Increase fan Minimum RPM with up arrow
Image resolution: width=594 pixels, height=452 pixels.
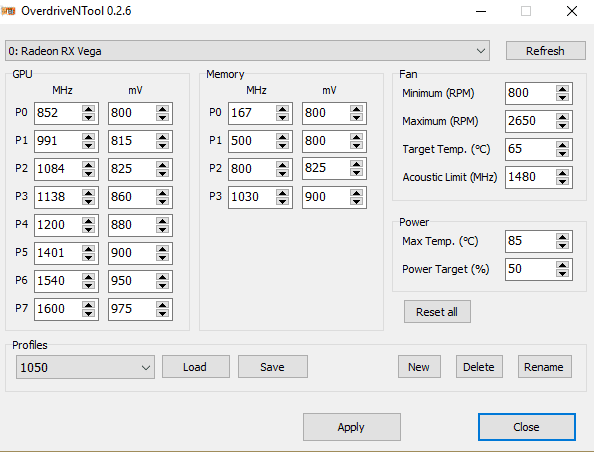[563, 89]
